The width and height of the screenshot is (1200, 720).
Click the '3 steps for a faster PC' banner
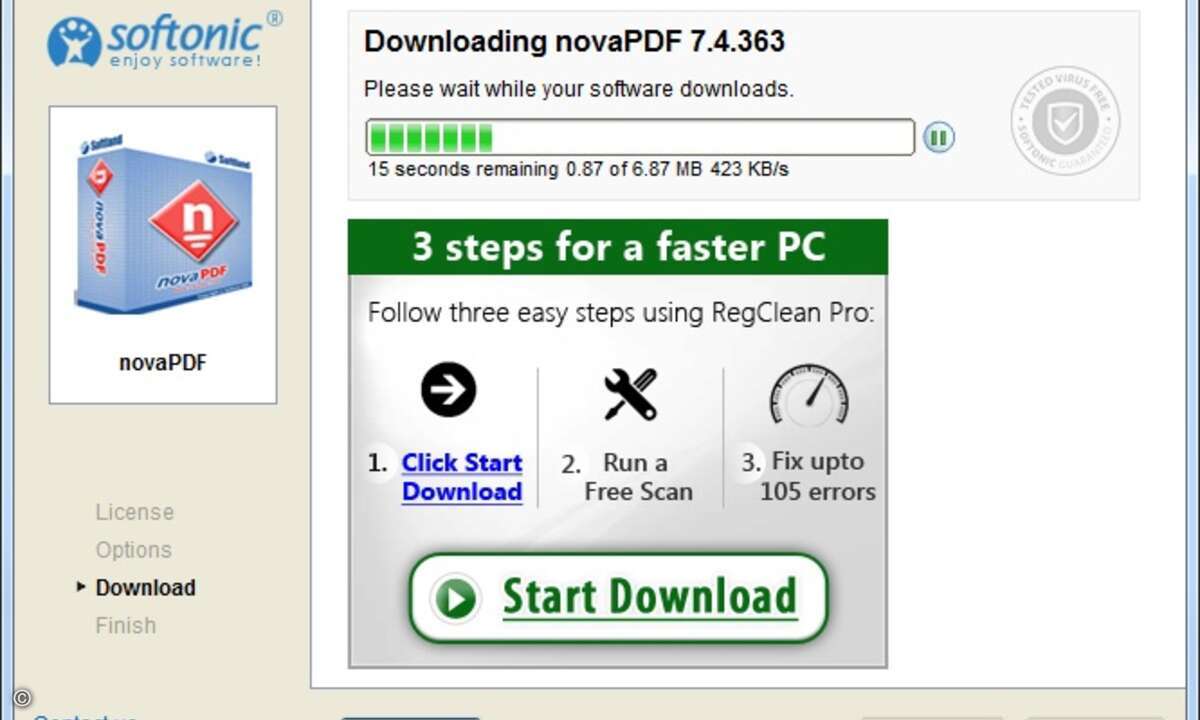(618, 247)
